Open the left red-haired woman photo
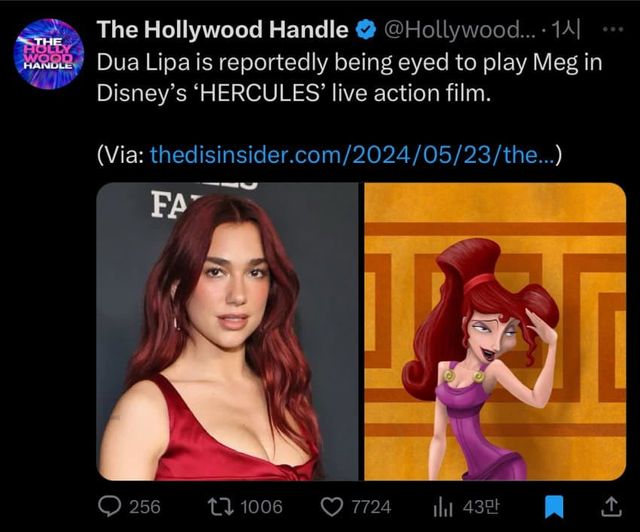Viewport: 640px width, 532px height. tap(227, 331)
